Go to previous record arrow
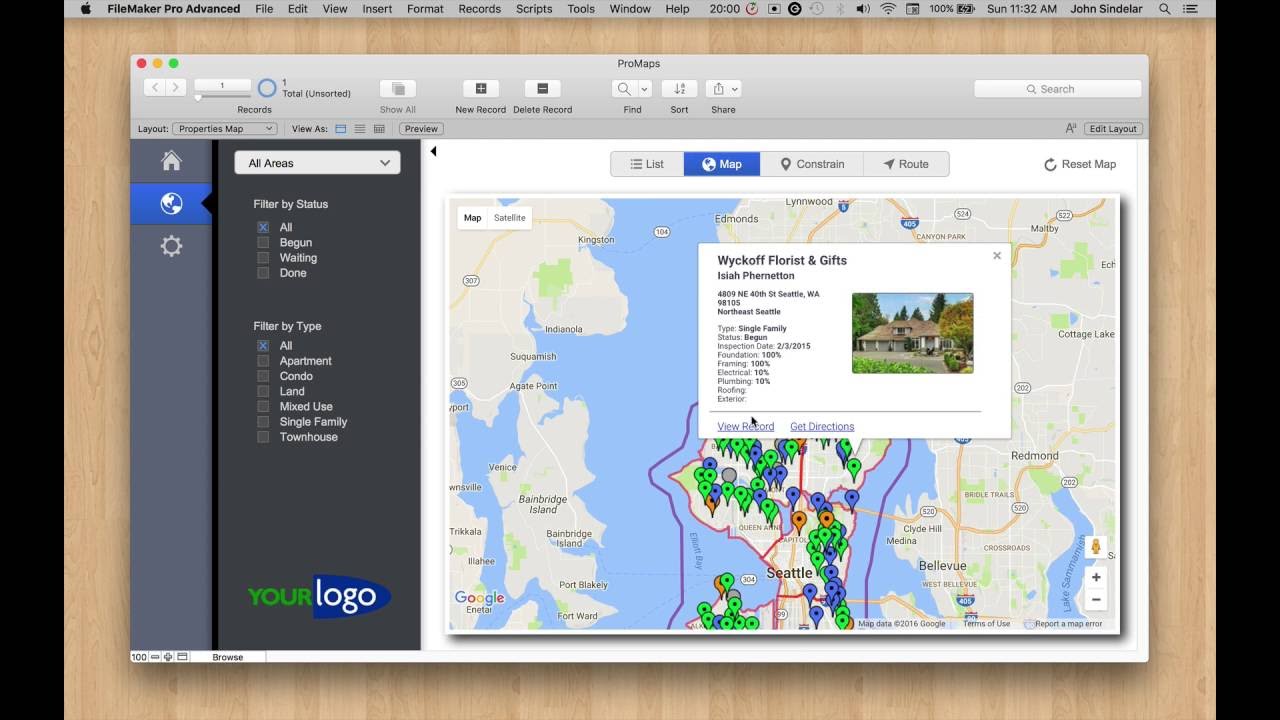Screen dimensions: 1280x720 (x=155, y=88)
